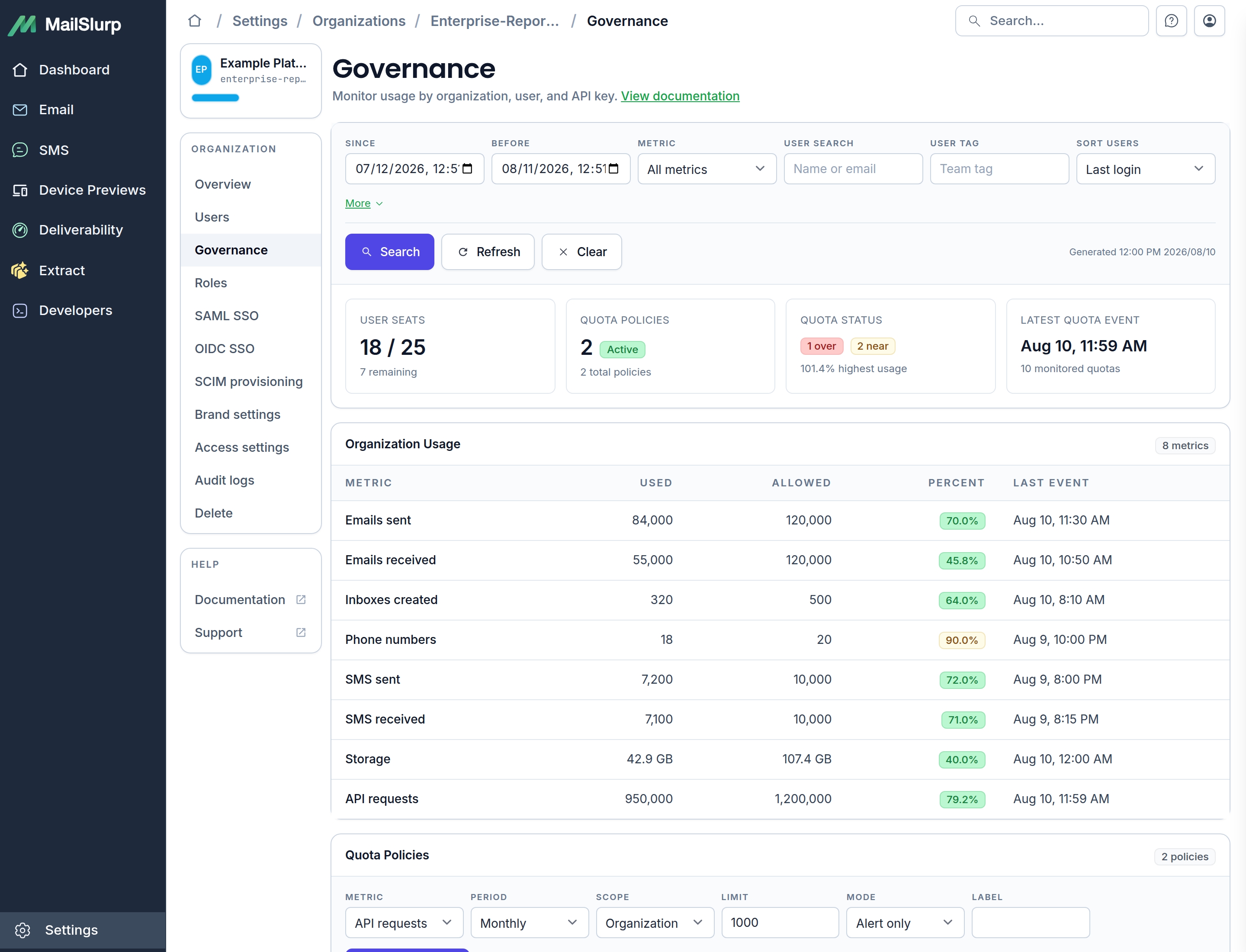1246x952 pixels.
Task: Select Brand settings menu item
Action: [x=250, y=414]
